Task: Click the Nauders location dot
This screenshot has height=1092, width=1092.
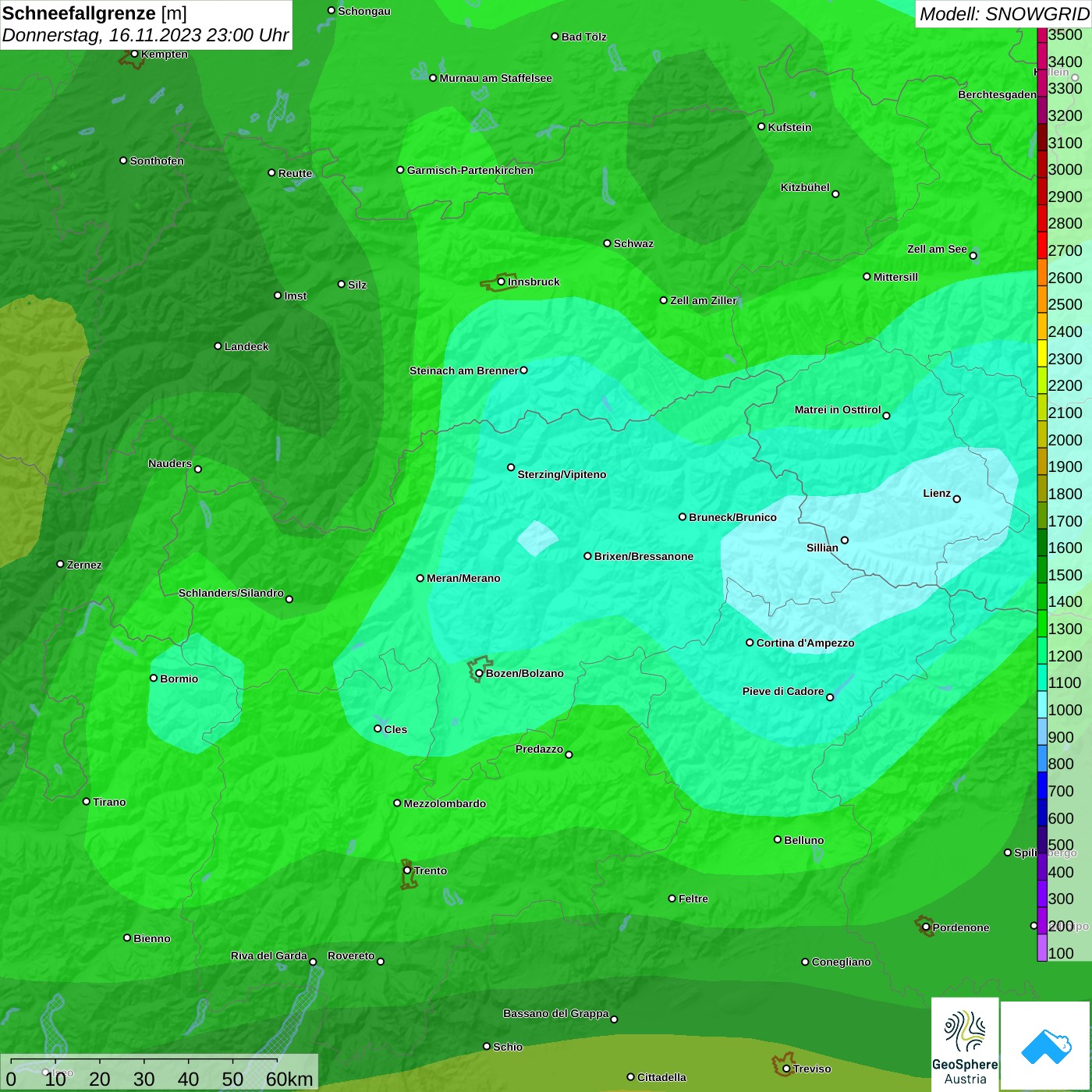Action: [x=198, y=469]
